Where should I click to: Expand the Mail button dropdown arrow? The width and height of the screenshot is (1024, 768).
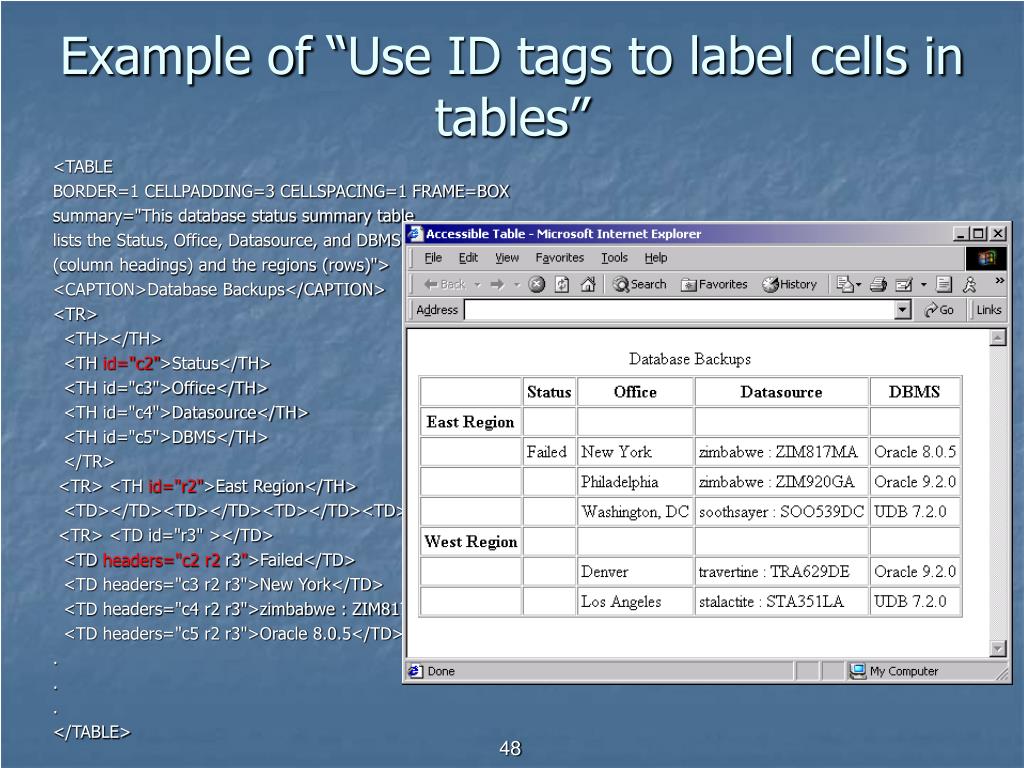point(858,285)
